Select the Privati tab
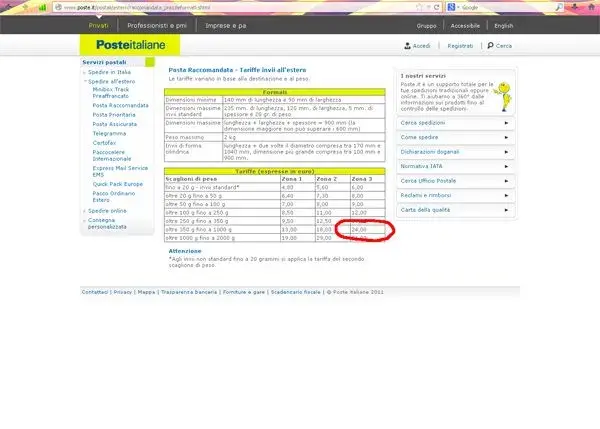 tap(98, 26)
